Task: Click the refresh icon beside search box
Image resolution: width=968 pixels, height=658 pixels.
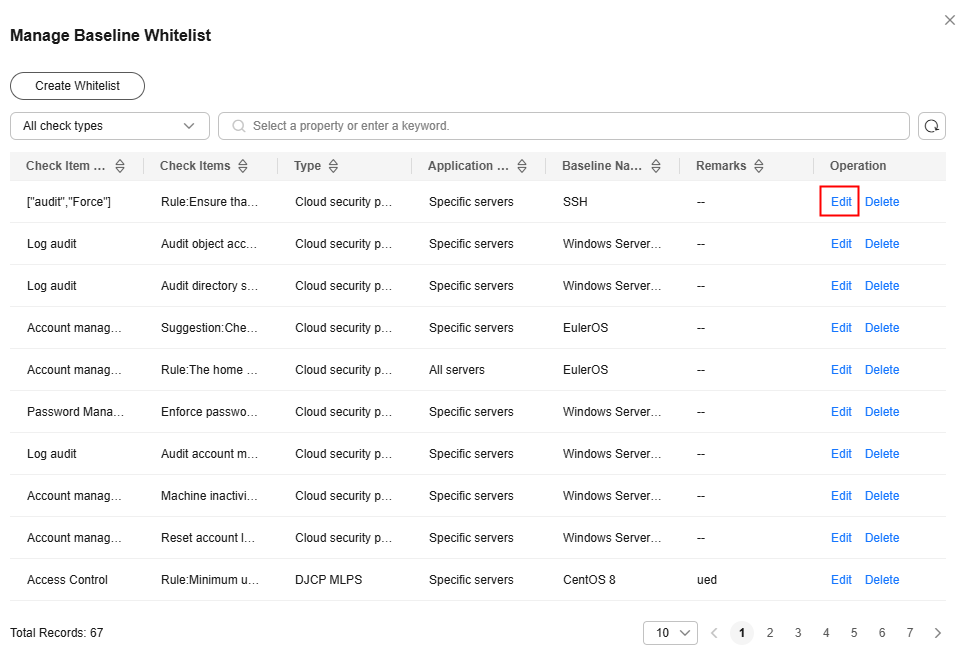Action: 932,126
